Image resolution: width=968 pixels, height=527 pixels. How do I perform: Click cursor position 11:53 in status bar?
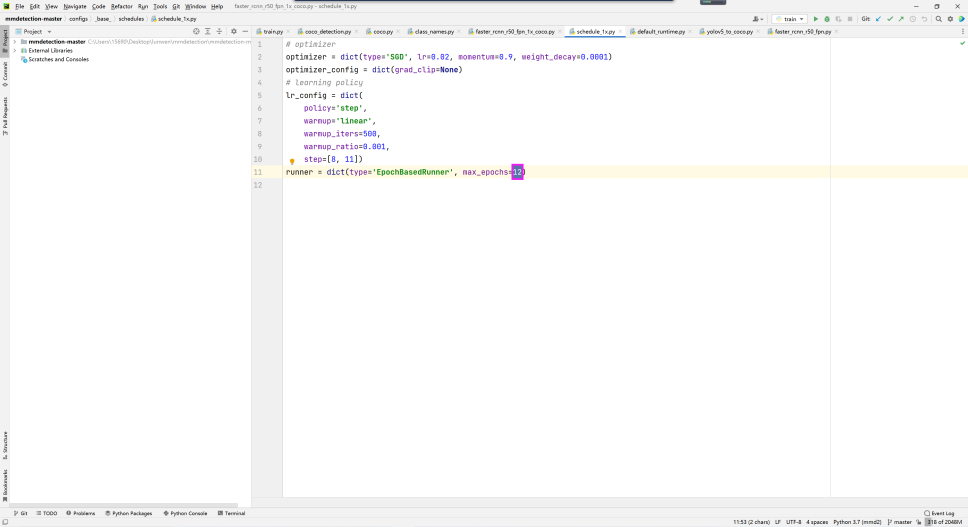[x=751, y=522]
